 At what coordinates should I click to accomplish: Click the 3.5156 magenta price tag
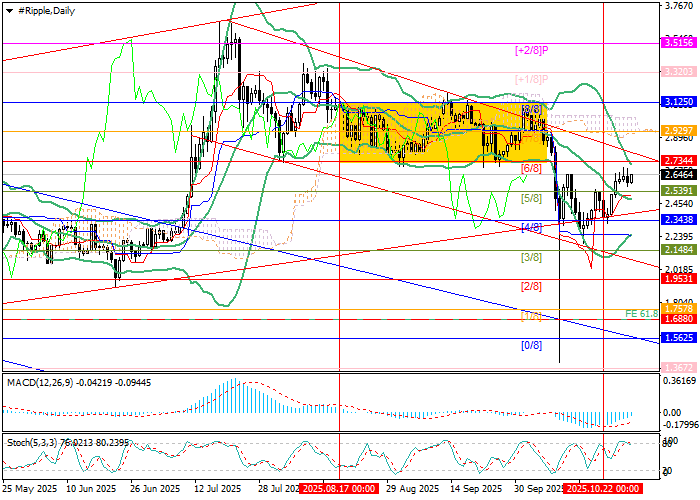click(679, 43)
